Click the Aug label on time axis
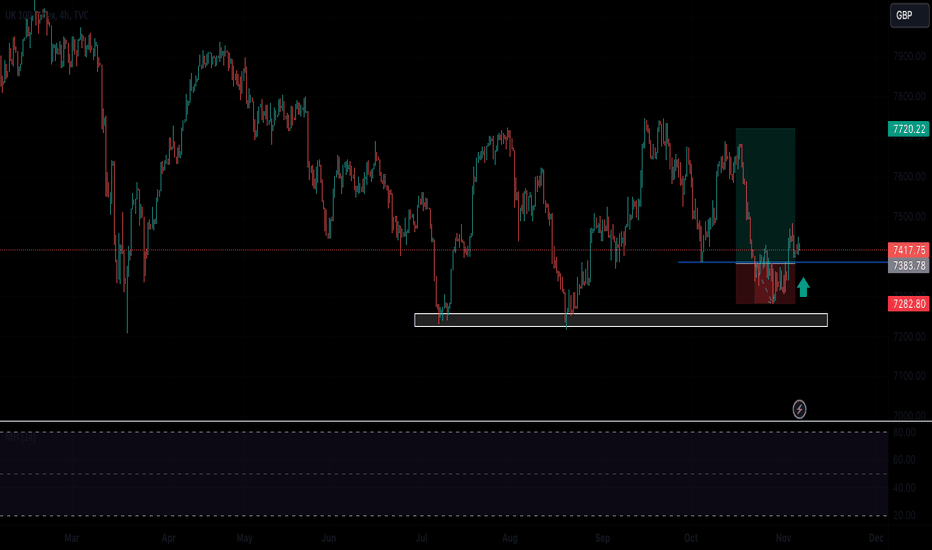This screenshot has width=932, height=550. coord(509,538)
